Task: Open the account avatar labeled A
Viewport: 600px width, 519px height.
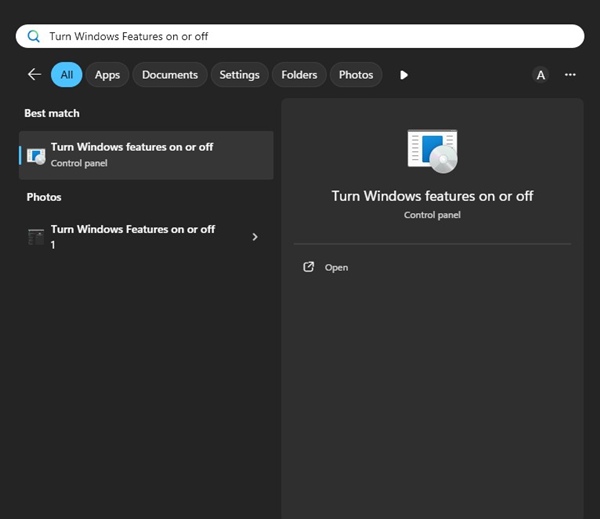Action: point(541,75)
